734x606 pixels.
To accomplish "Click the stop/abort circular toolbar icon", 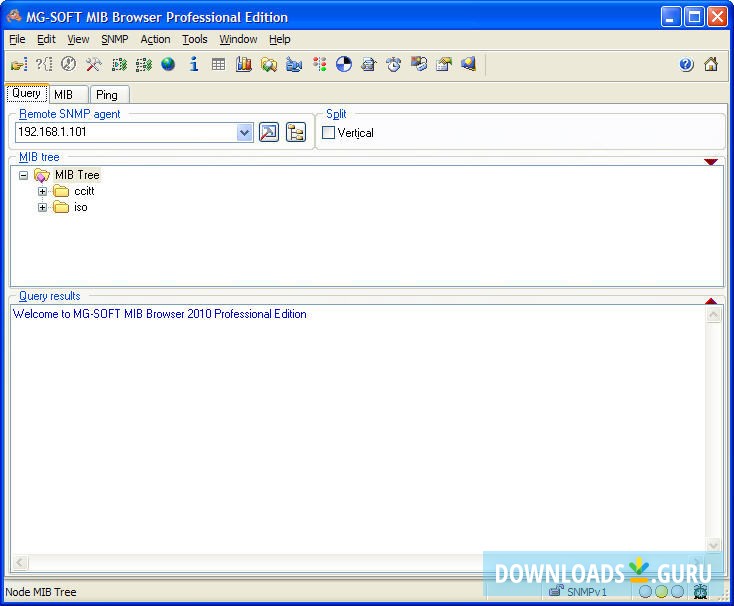I will click(69, 64).
